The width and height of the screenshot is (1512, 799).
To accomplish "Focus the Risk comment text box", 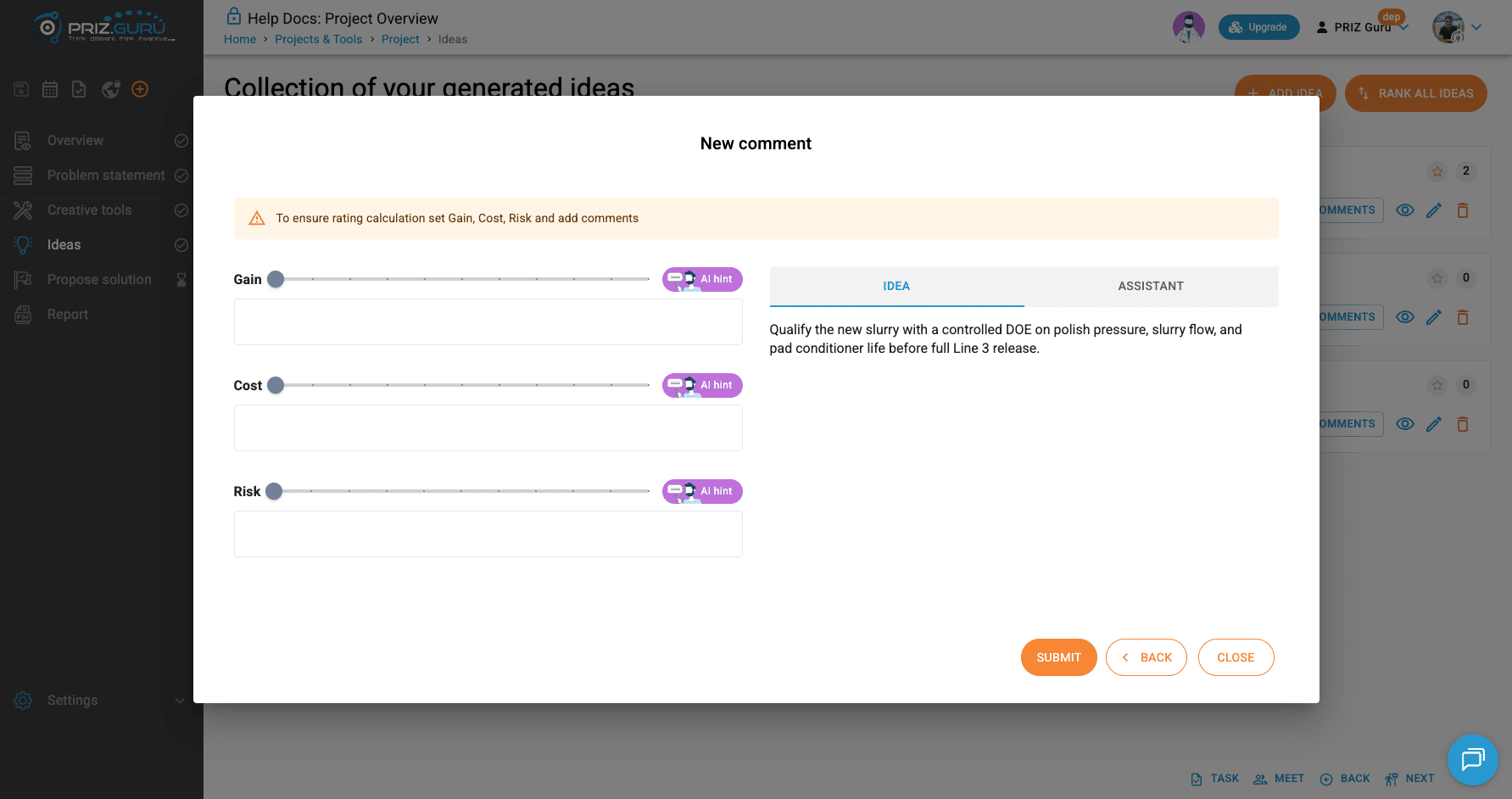I will pos(488,534).
